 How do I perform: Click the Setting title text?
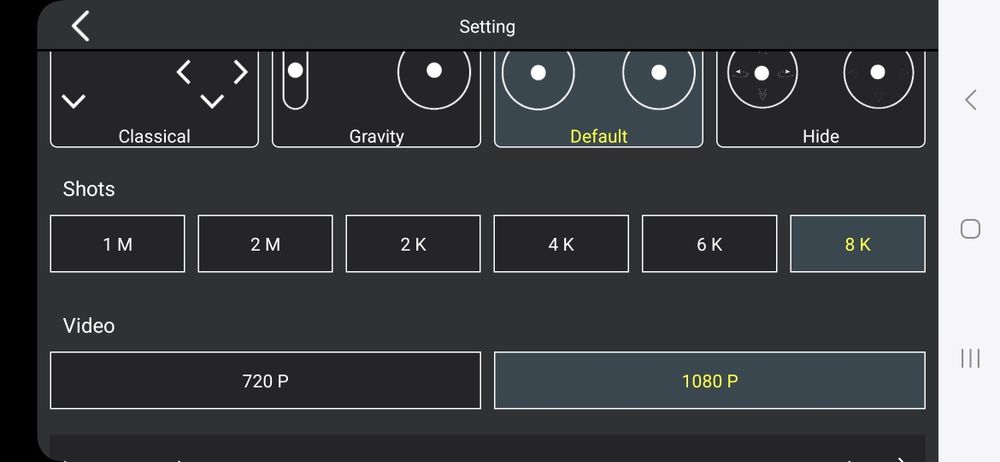pos(487,27)
